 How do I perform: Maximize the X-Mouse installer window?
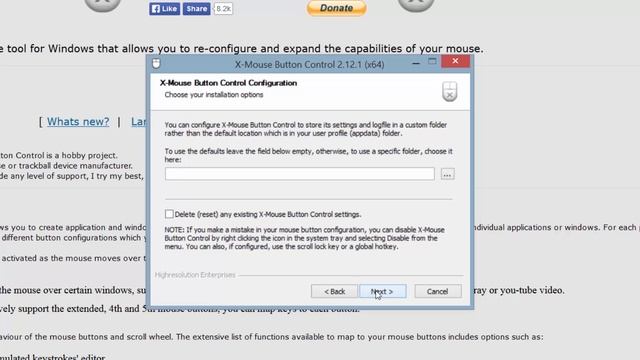[x=432, y=61]
